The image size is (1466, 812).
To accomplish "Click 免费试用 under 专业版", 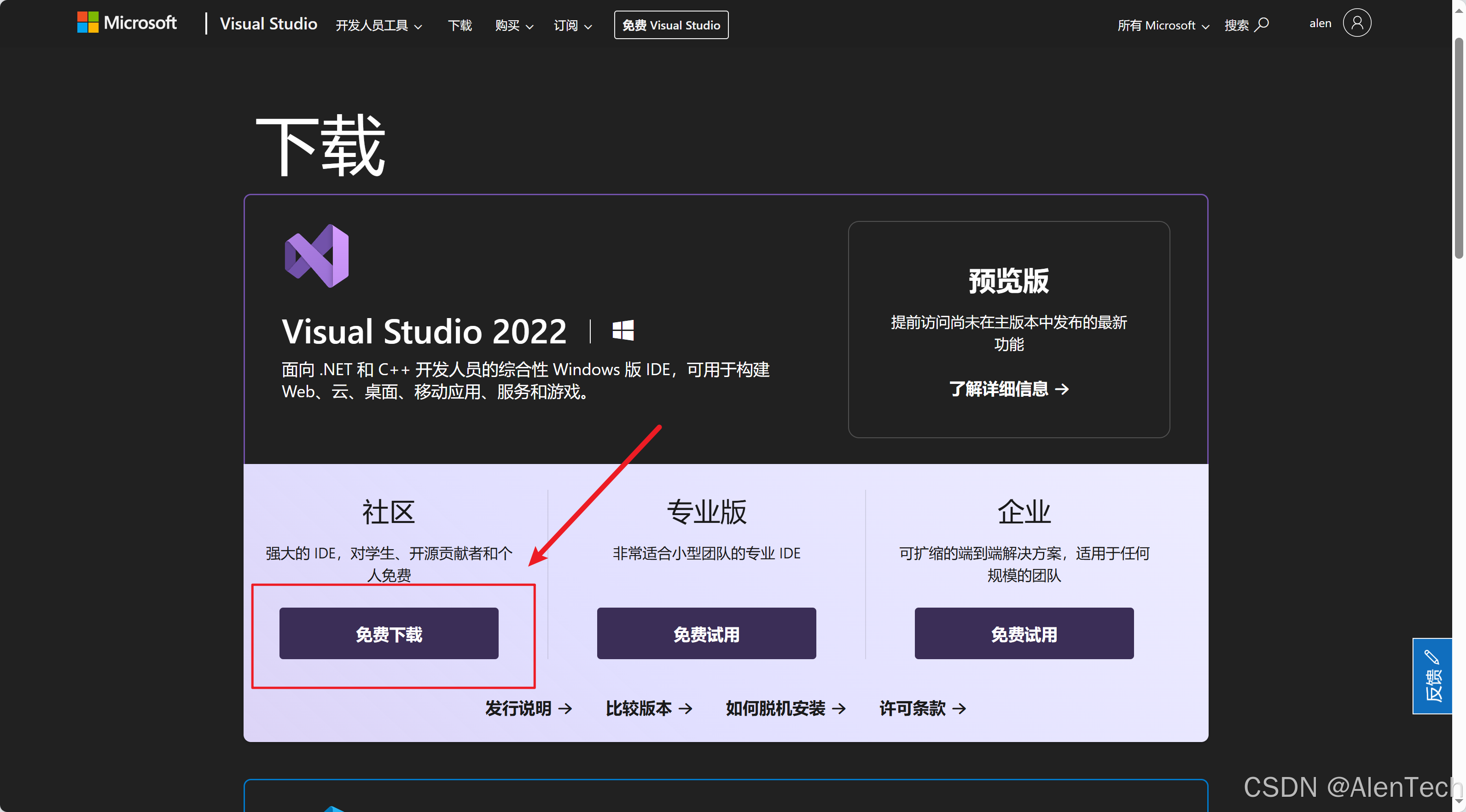I will [706, 633].
